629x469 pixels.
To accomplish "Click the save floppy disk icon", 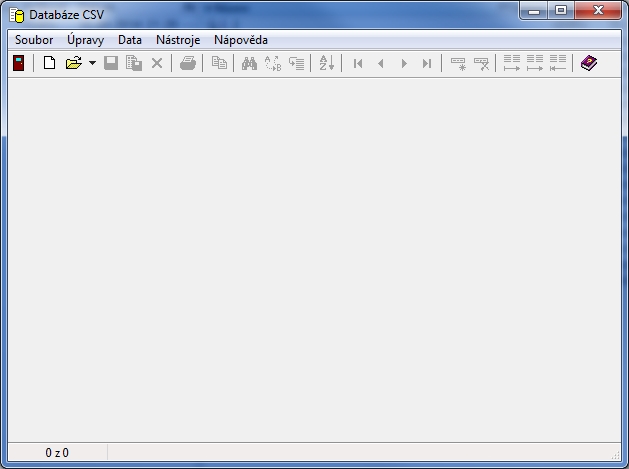I will tap(111, 63).
